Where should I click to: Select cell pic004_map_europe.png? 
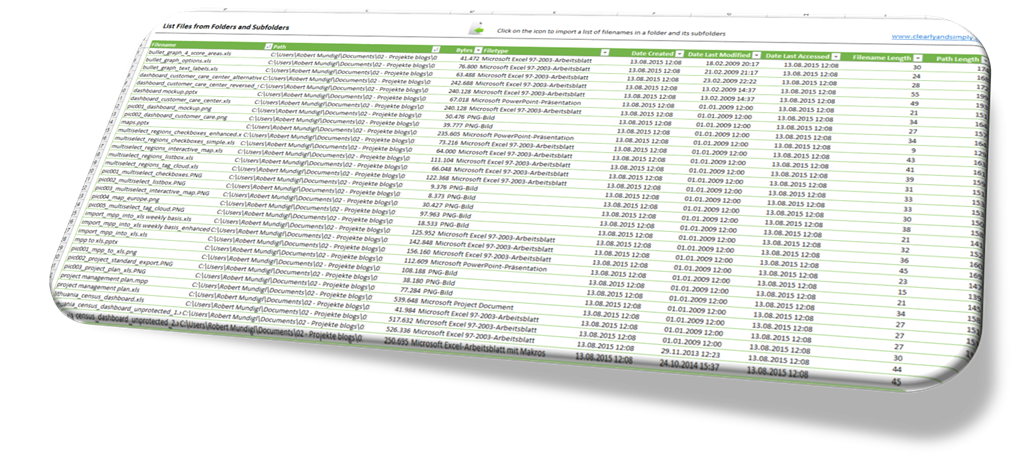127,198
